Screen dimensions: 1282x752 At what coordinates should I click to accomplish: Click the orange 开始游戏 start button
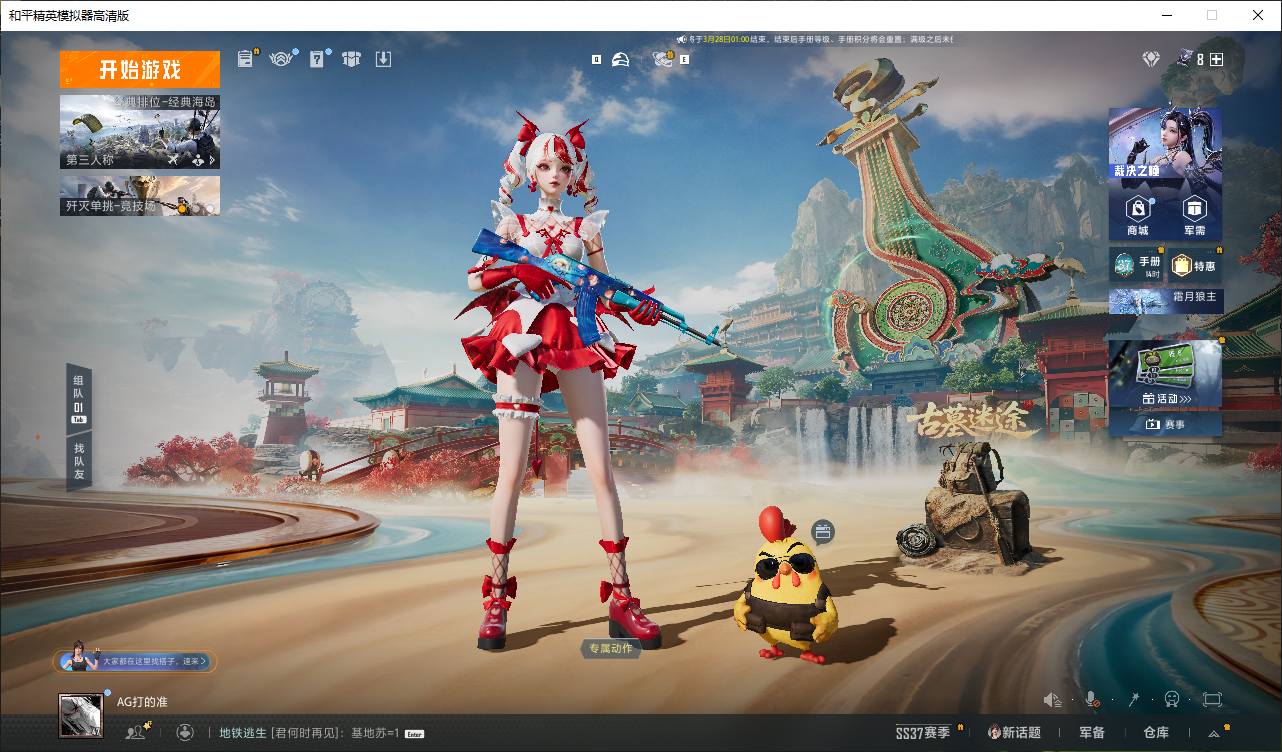pyautogui.click(x=140, y=70)
